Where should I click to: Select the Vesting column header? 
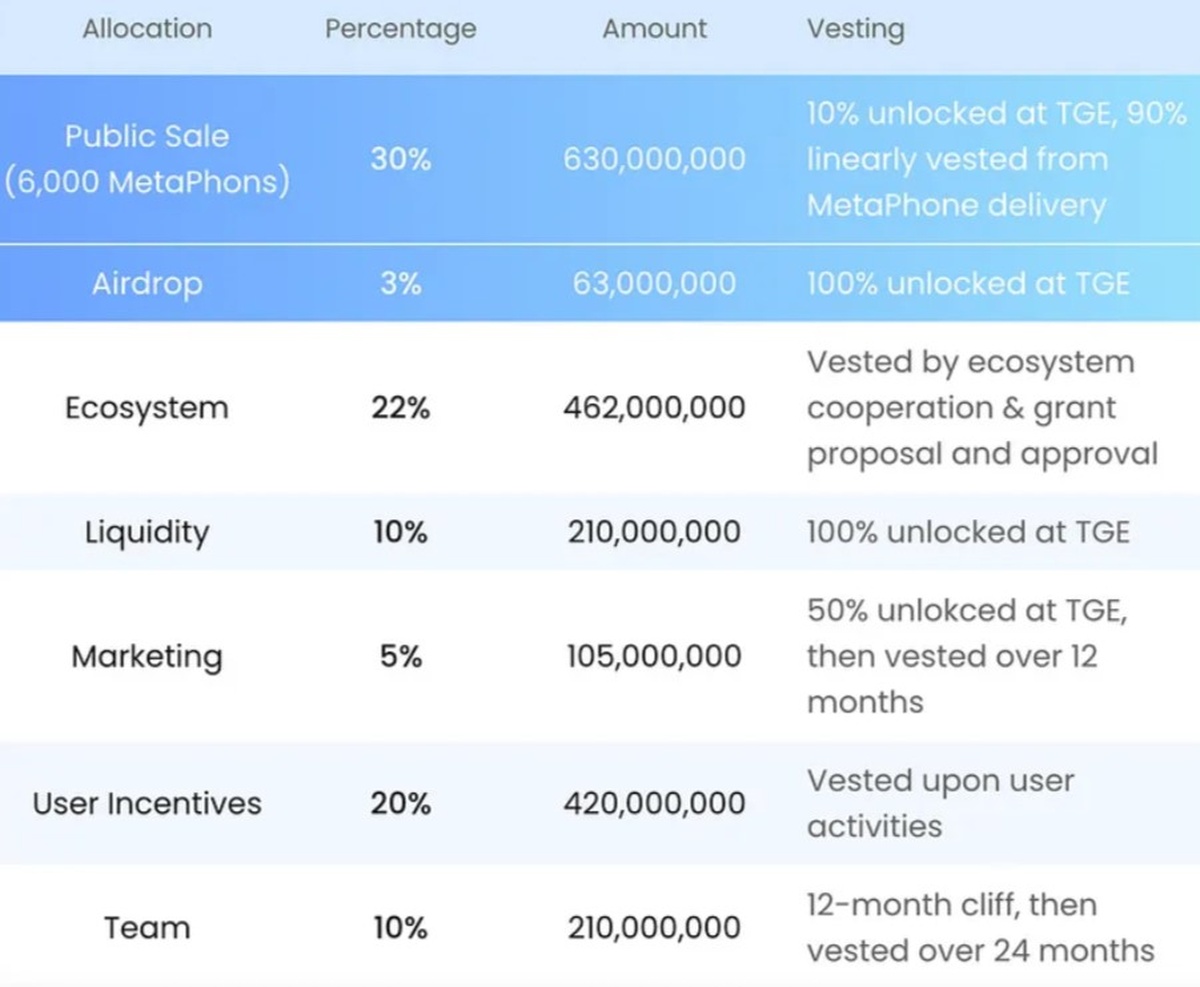pos(855,29)
